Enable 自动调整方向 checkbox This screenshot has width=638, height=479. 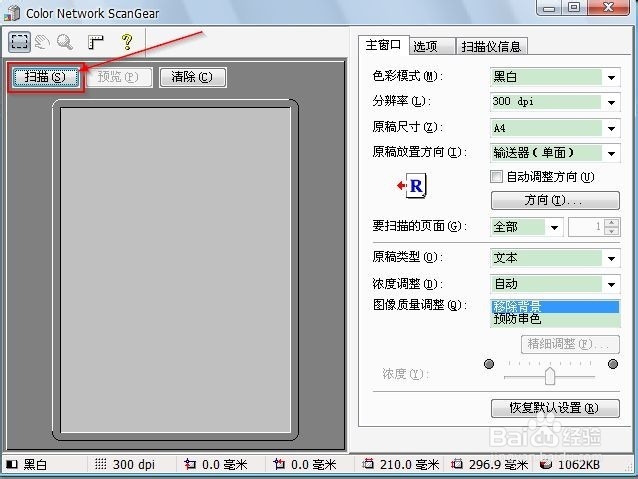(496, 177)
